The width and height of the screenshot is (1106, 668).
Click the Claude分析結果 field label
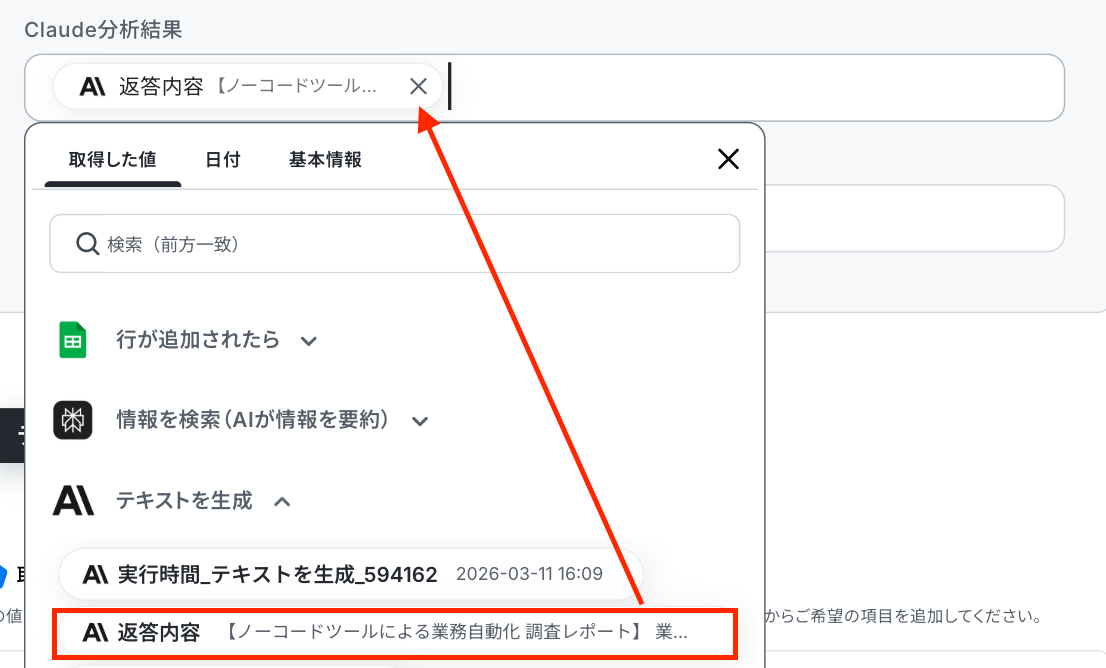103,30
